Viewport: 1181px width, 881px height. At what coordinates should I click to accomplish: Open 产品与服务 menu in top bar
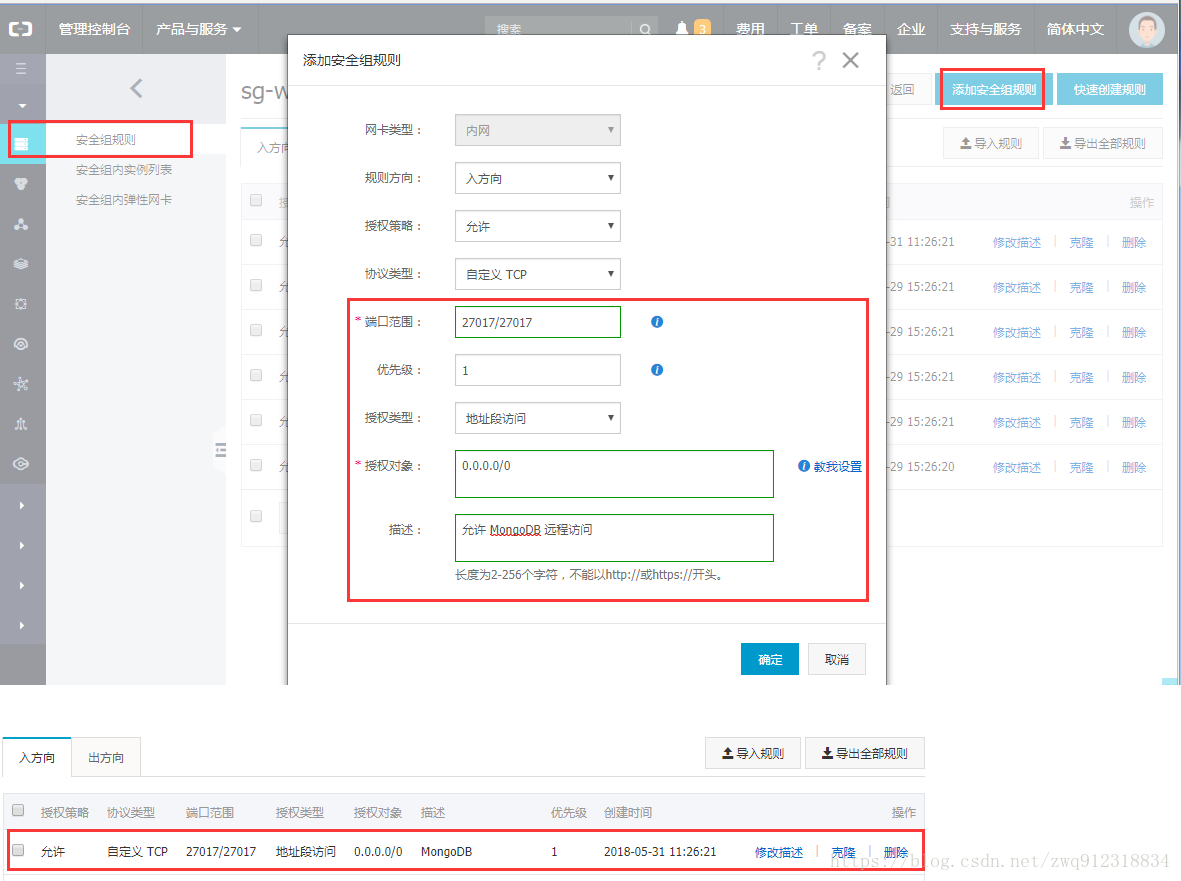[x=199, y=29]
